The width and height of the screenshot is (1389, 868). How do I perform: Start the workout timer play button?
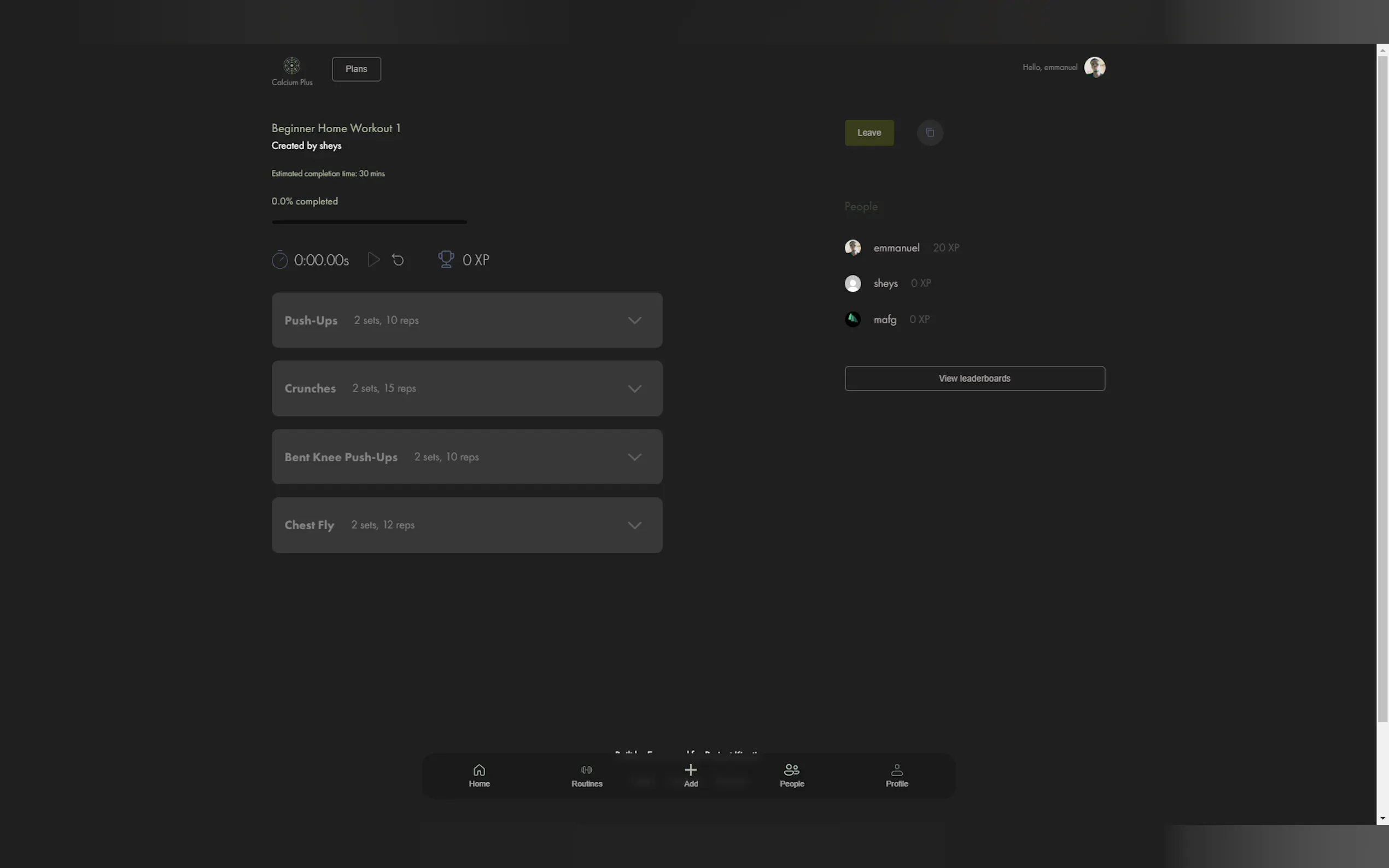tap(374, 260)
